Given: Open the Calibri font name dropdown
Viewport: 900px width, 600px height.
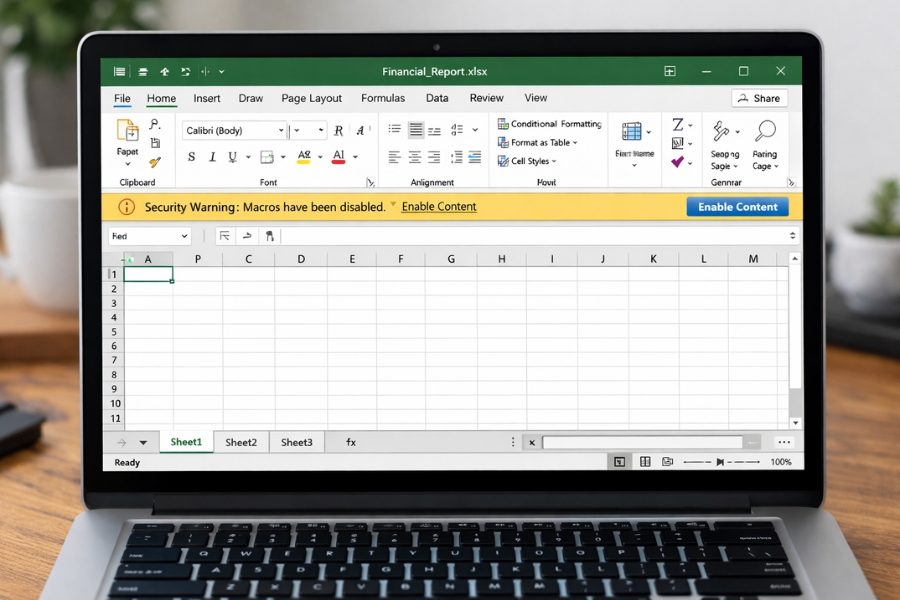Looking at the screenshot, I should 280,131.
